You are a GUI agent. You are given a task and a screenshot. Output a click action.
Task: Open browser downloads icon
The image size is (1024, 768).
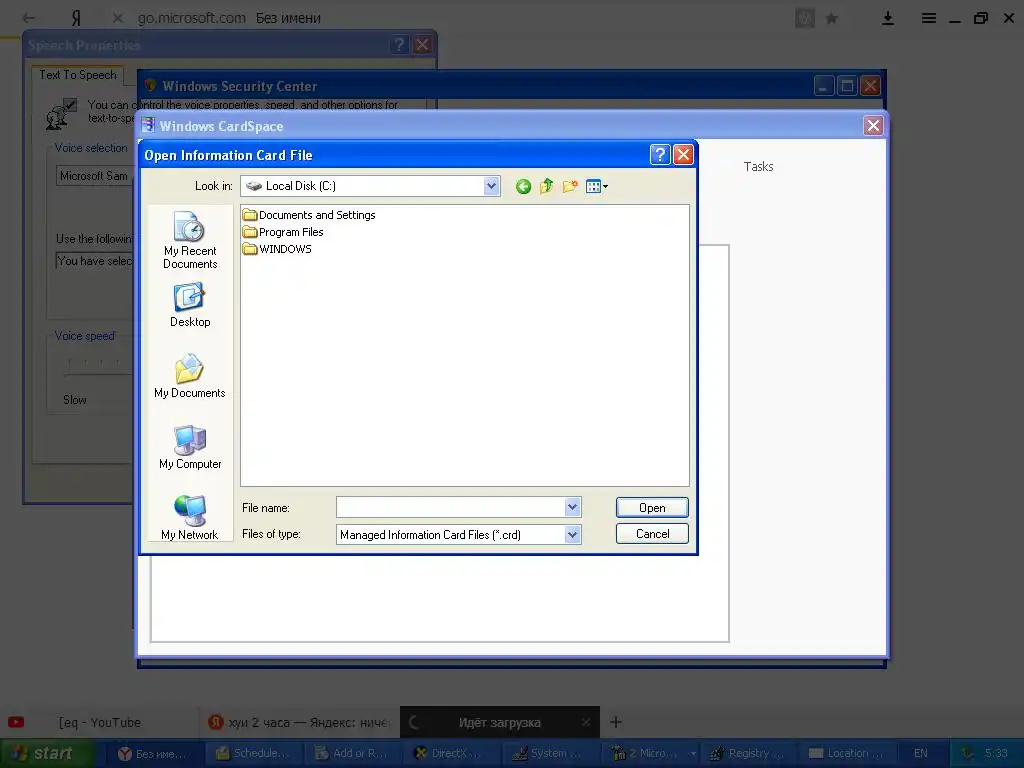point(888,18)
